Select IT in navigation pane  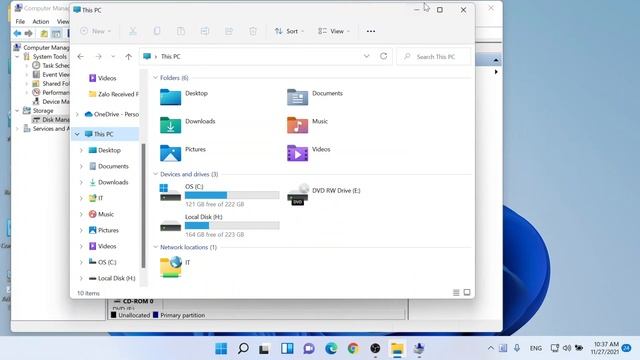pyautogui.click(x=96, y=198)
